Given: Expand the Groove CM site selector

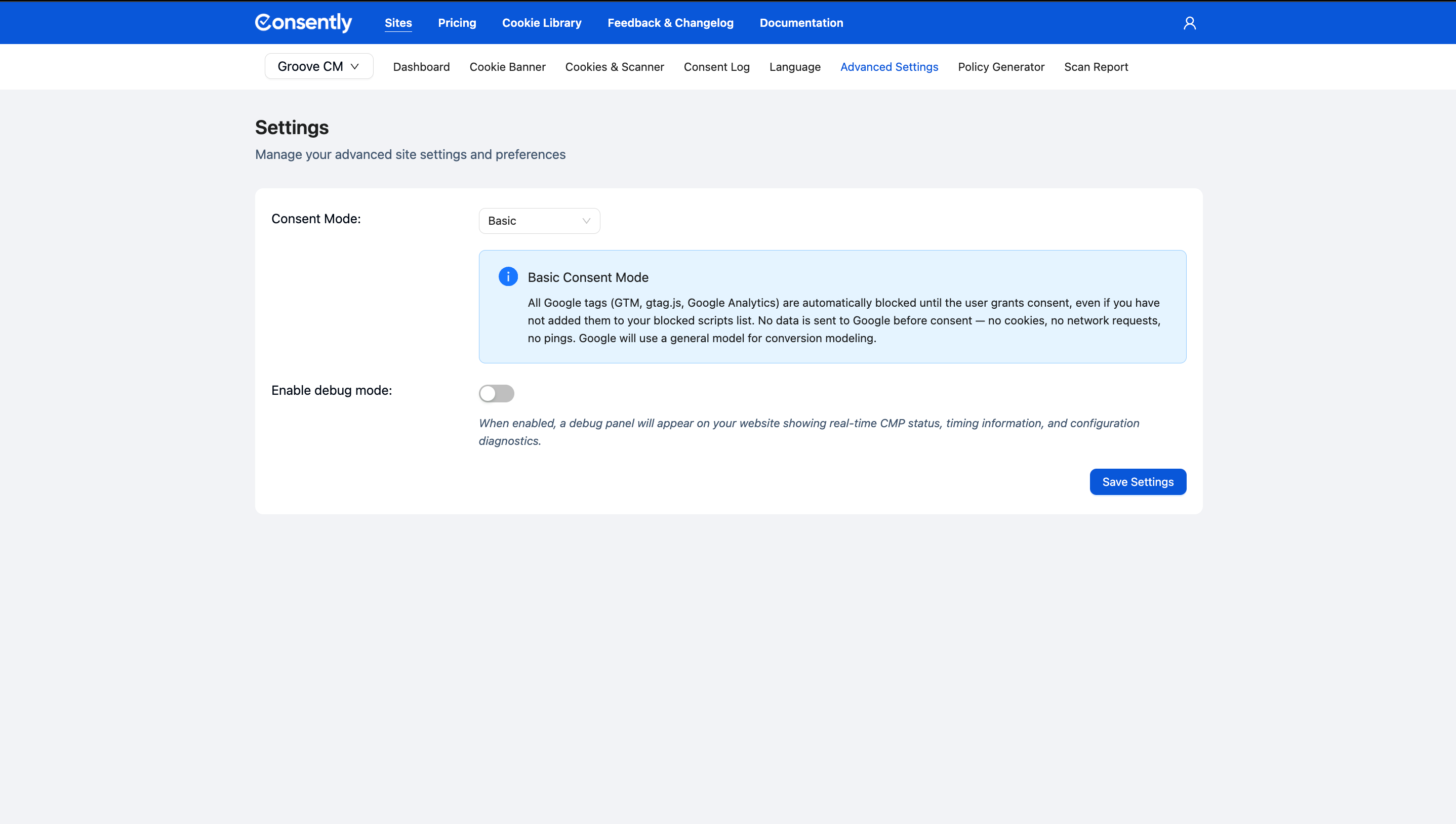Looking at the screenshot, I should [318, 66].
